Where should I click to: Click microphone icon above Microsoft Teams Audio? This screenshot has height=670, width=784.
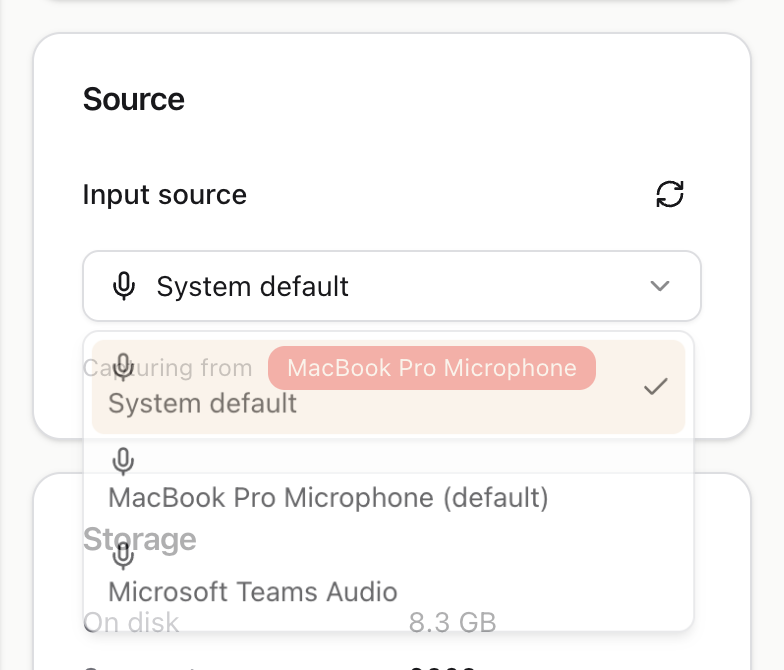pos(123,555)
